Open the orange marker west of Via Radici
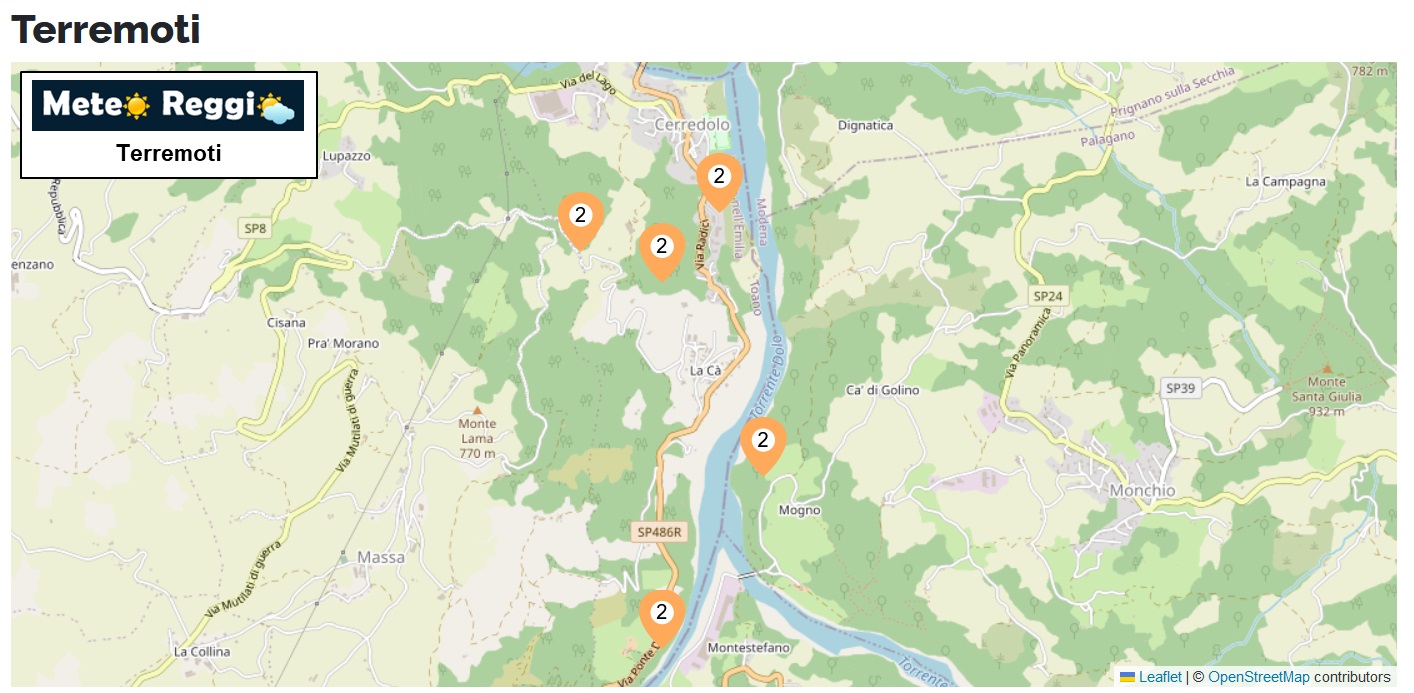The height and width of the screenshot is (693, 1414). pos(661,250)
